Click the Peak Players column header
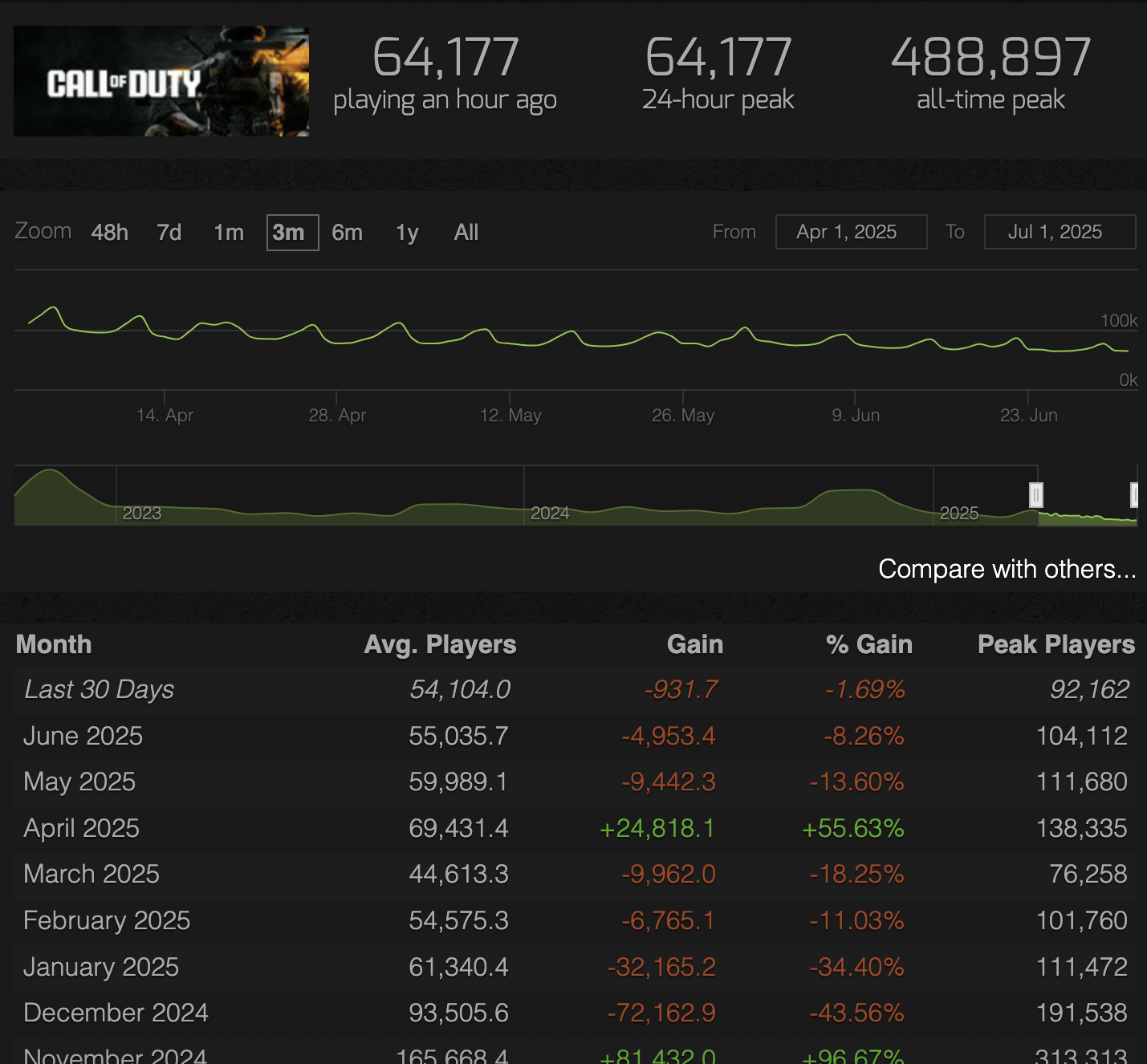1147x1064 pixels. pos(1056,644)
